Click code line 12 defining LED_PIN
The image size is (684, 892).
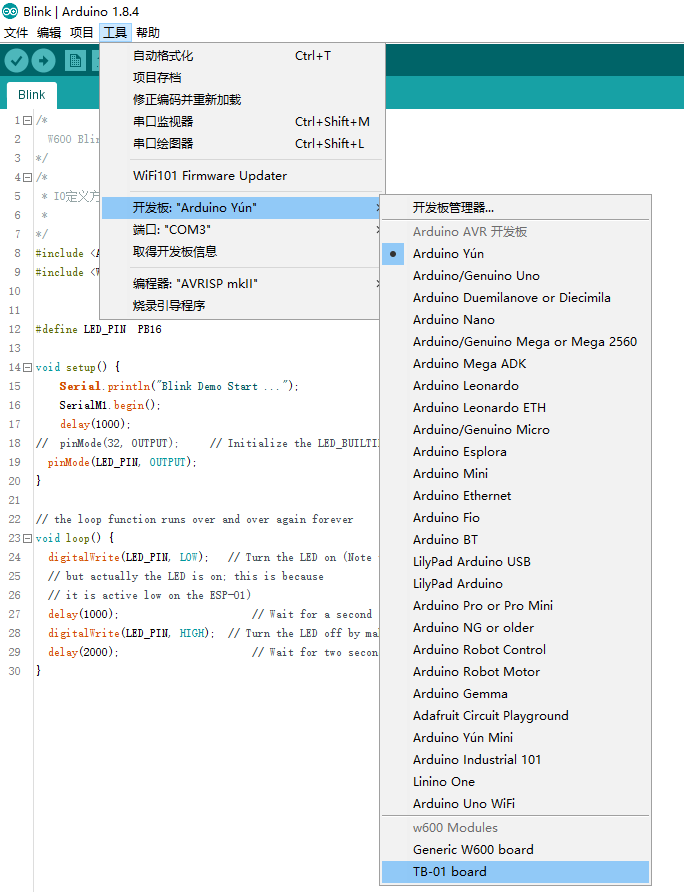pyautogui.click(x=98, y=329)
